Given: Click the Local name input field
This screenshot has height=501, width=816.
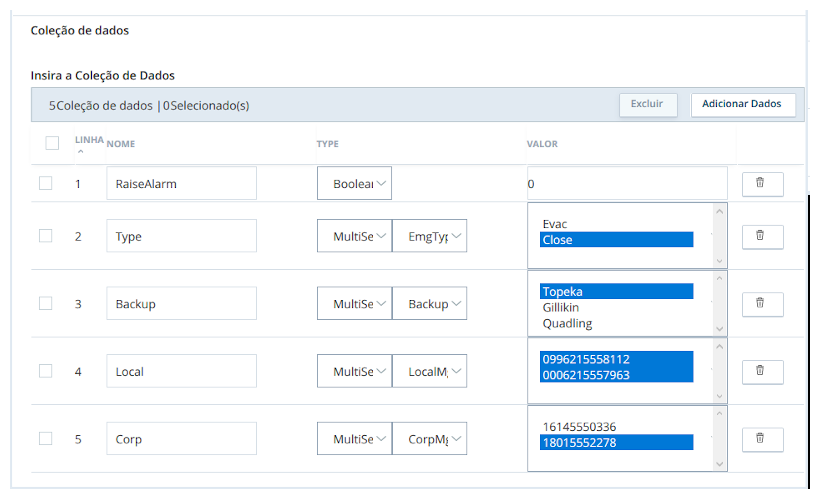Looking at the screenshot, I should 182,371.
